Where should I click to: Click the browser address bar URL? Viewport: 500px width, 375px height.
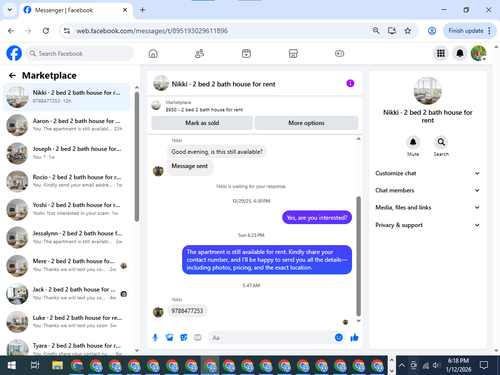[152, 31]
